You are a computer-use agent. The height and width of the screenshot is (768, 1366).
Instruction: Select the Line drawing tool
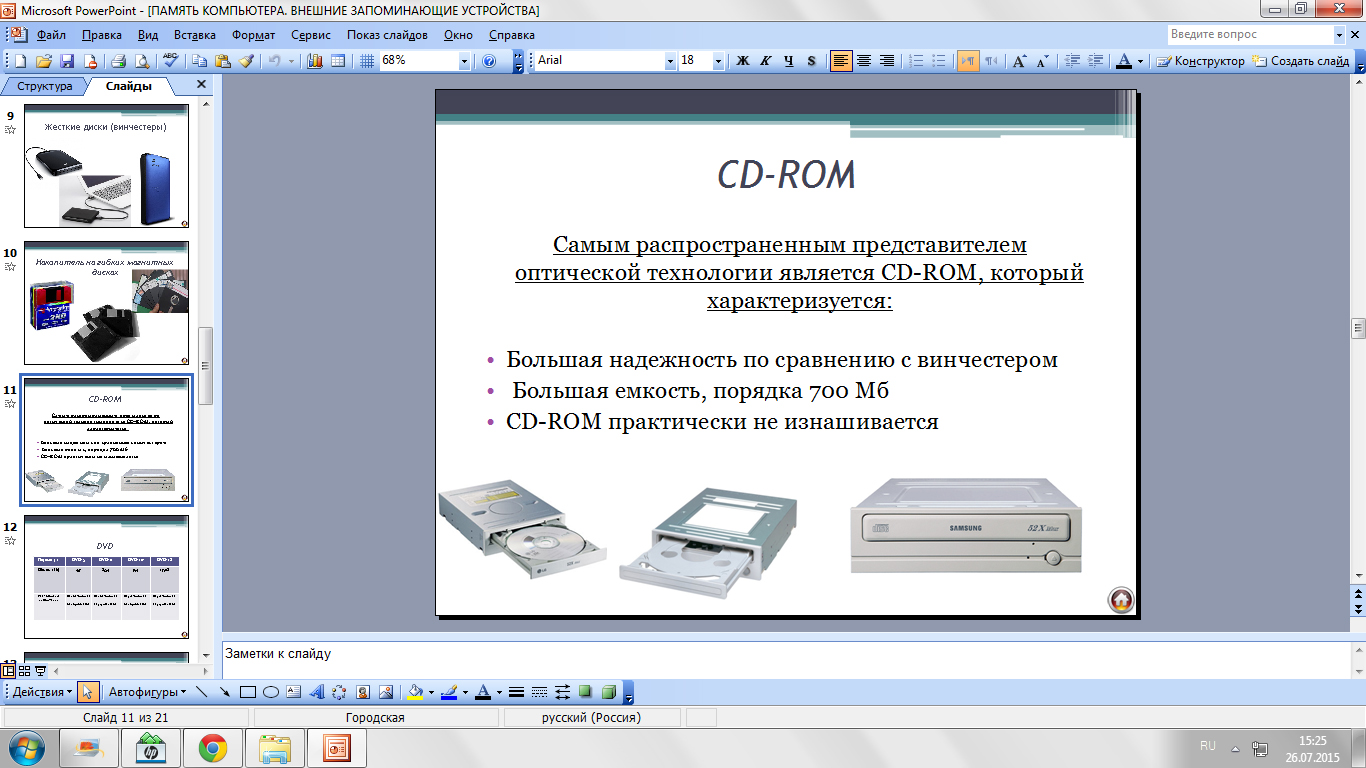tap(202, 692)
